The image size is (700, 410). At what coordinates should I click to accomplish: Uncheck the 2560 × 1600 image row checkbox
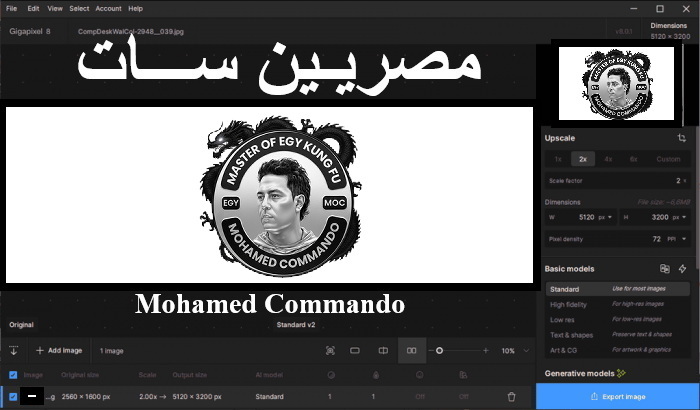[x=13, y=397]
